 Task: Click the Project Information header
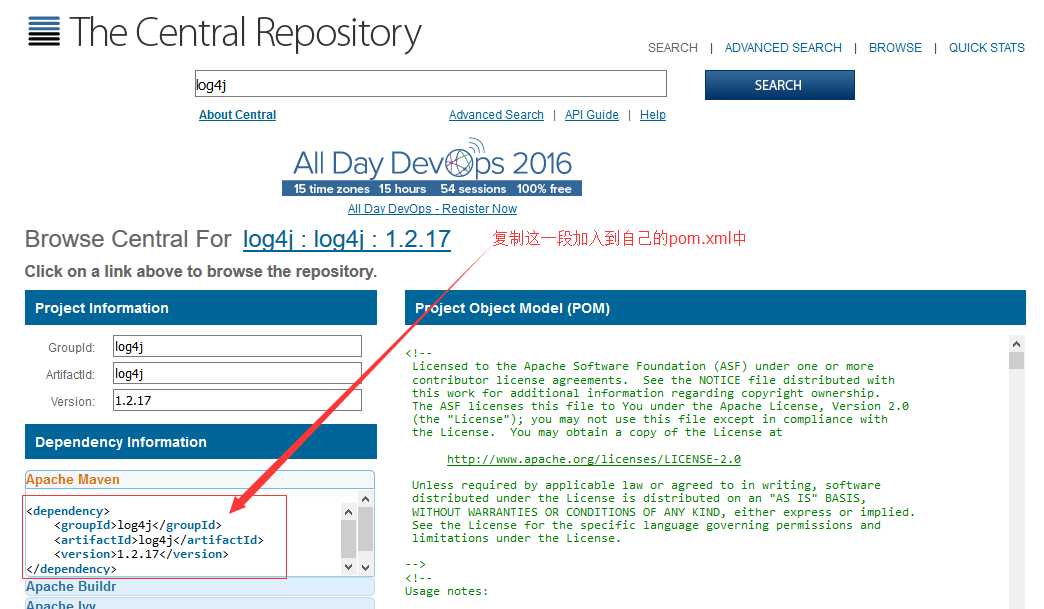pos(200,308)
